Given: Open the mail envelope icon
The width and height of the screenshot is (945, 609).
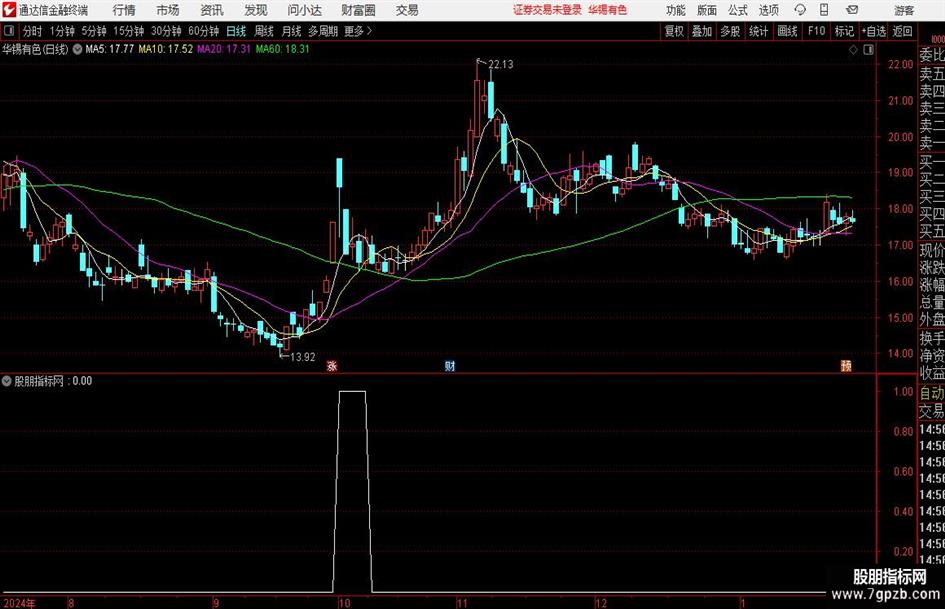Looking at the screenshot, I should (x=852, y=10).
